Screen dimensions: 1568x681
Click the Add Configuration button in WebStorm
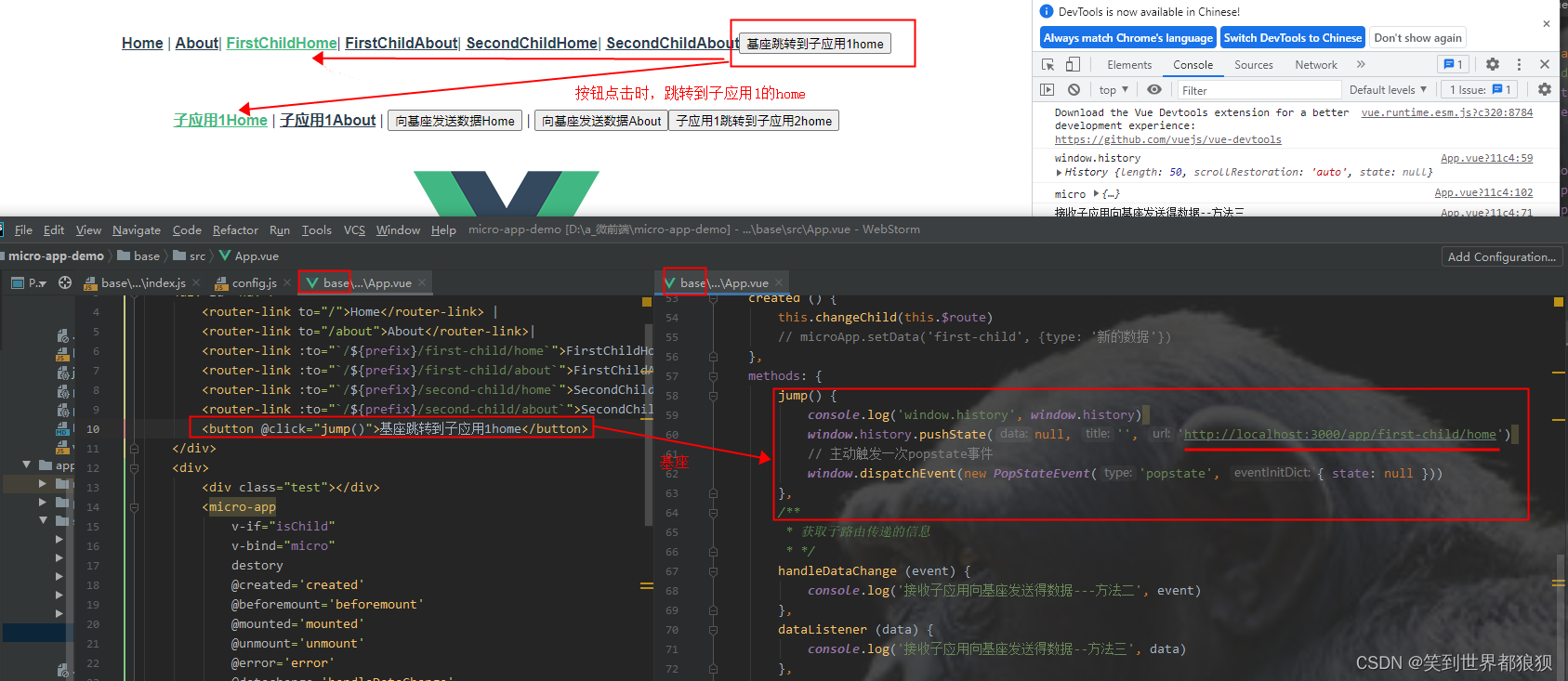pyautogui.click(x=1501, y=256)
